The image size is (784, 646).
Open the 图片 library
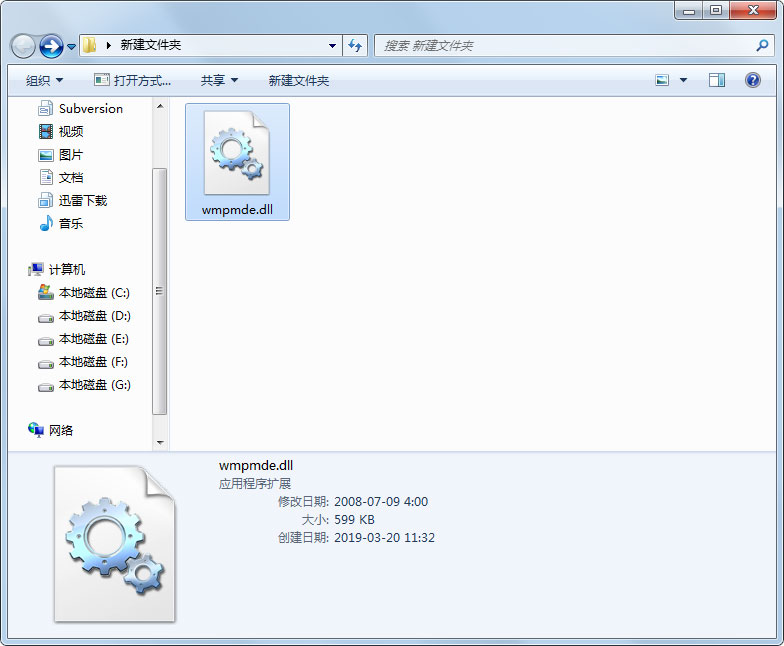(70, 154)
